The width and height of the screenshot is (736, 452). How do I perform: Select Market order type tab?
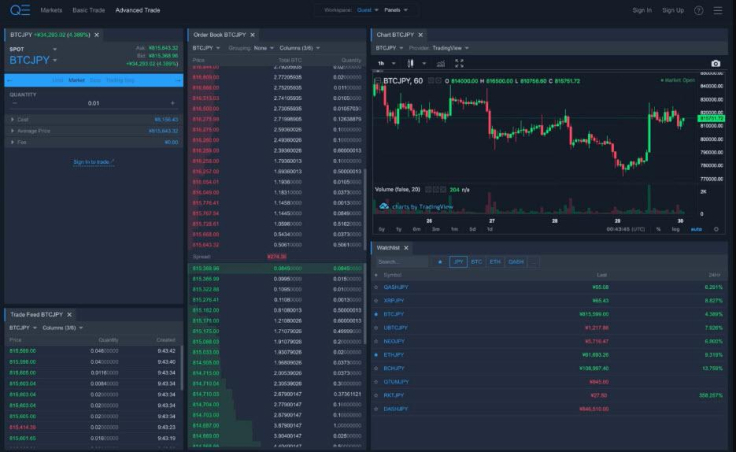click(77, 80)
